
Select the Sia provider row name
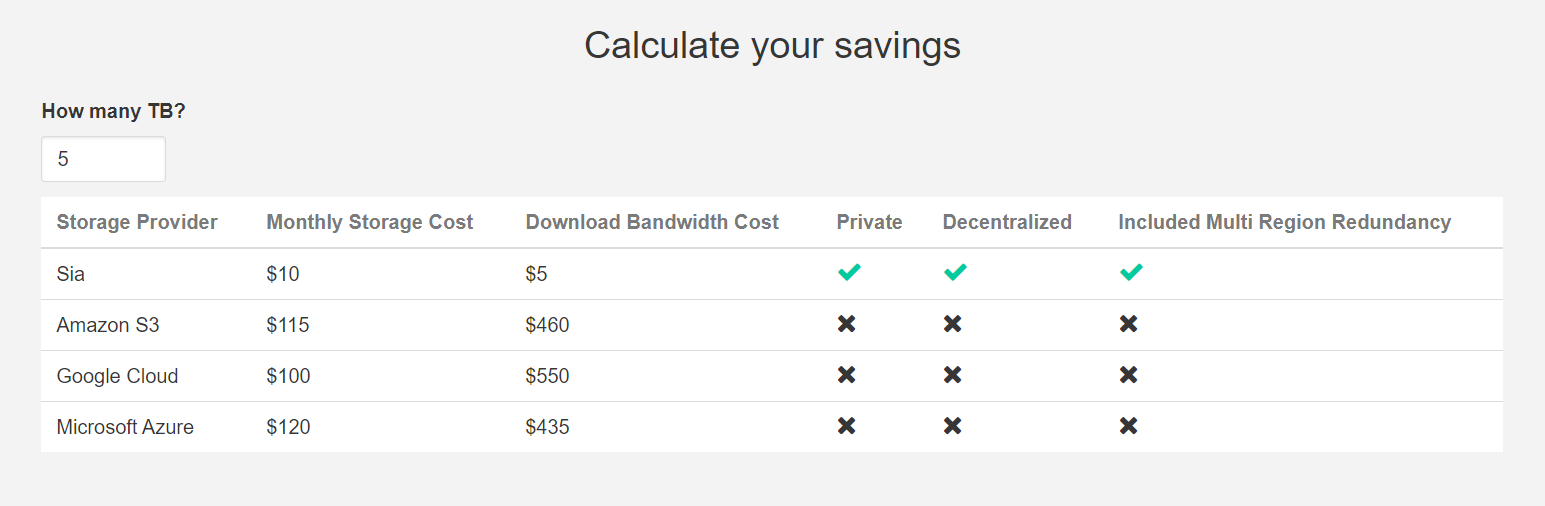coord(71,274)
